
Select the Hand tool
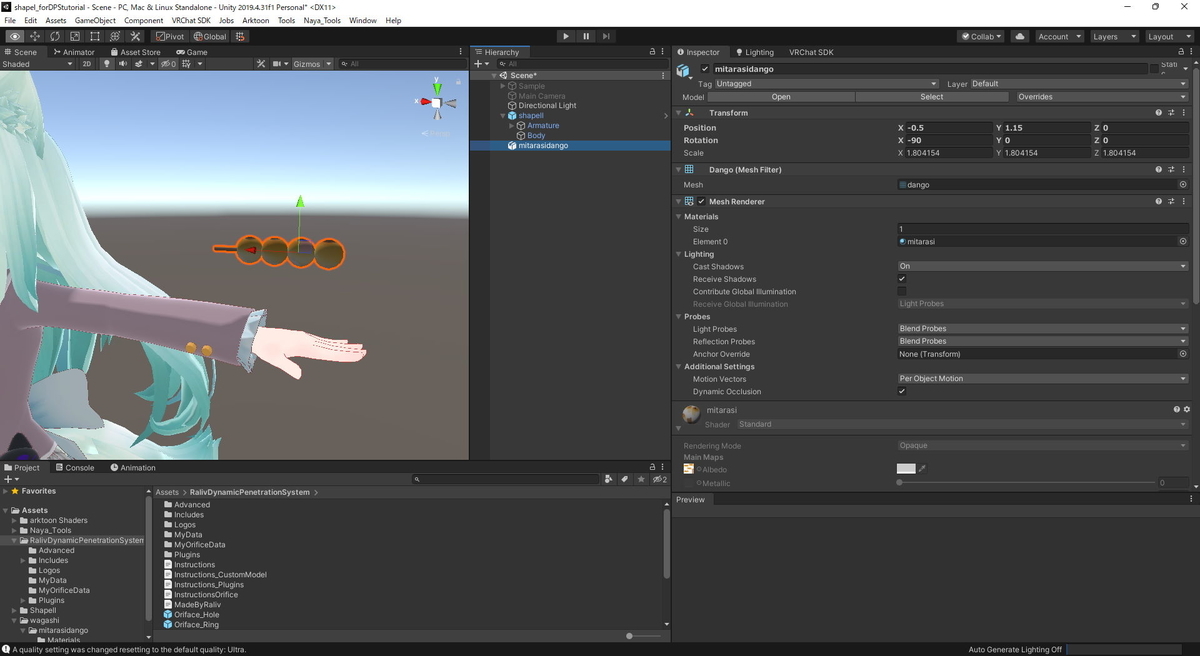tap(13, 36)
